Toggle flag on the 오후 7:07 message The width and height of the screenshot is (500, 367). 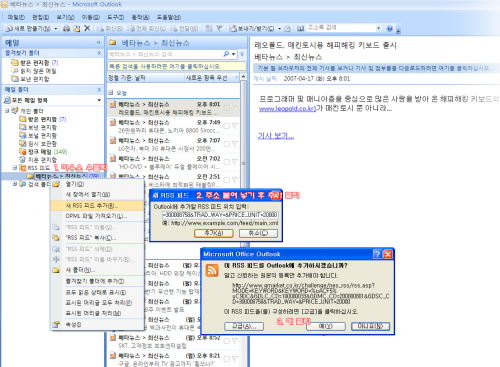[x=235, y=144]
